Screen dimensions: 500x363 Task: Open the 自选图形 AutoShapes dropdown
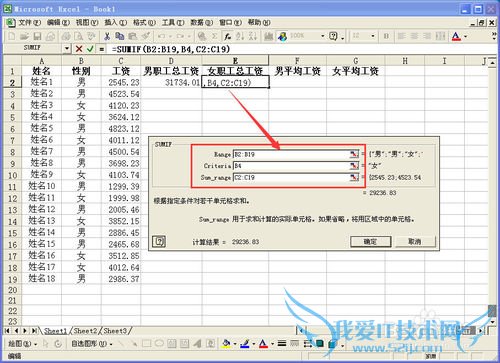coord(92,344)
